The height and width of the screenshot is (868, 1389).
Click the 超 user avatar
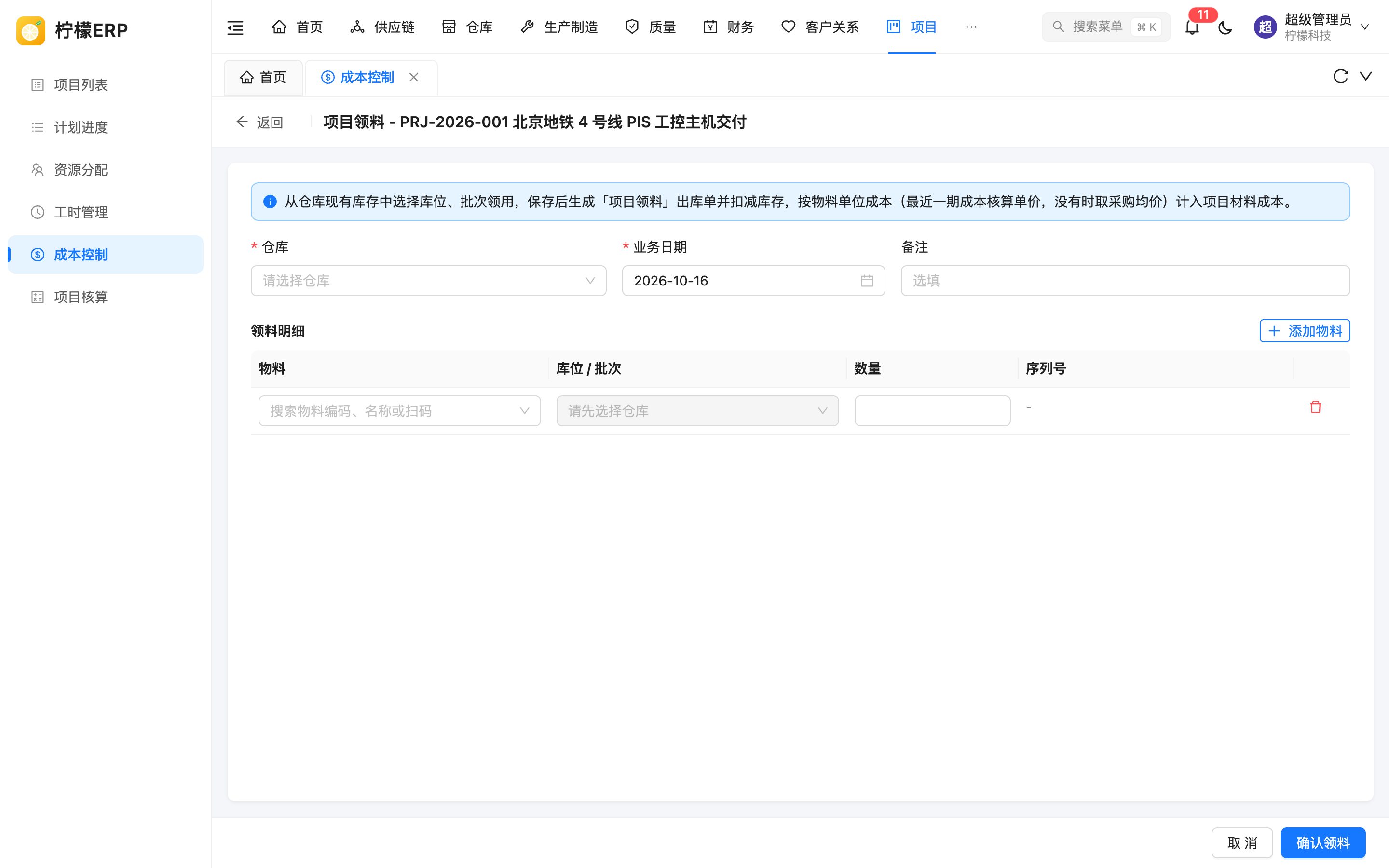click(1265, 27)
